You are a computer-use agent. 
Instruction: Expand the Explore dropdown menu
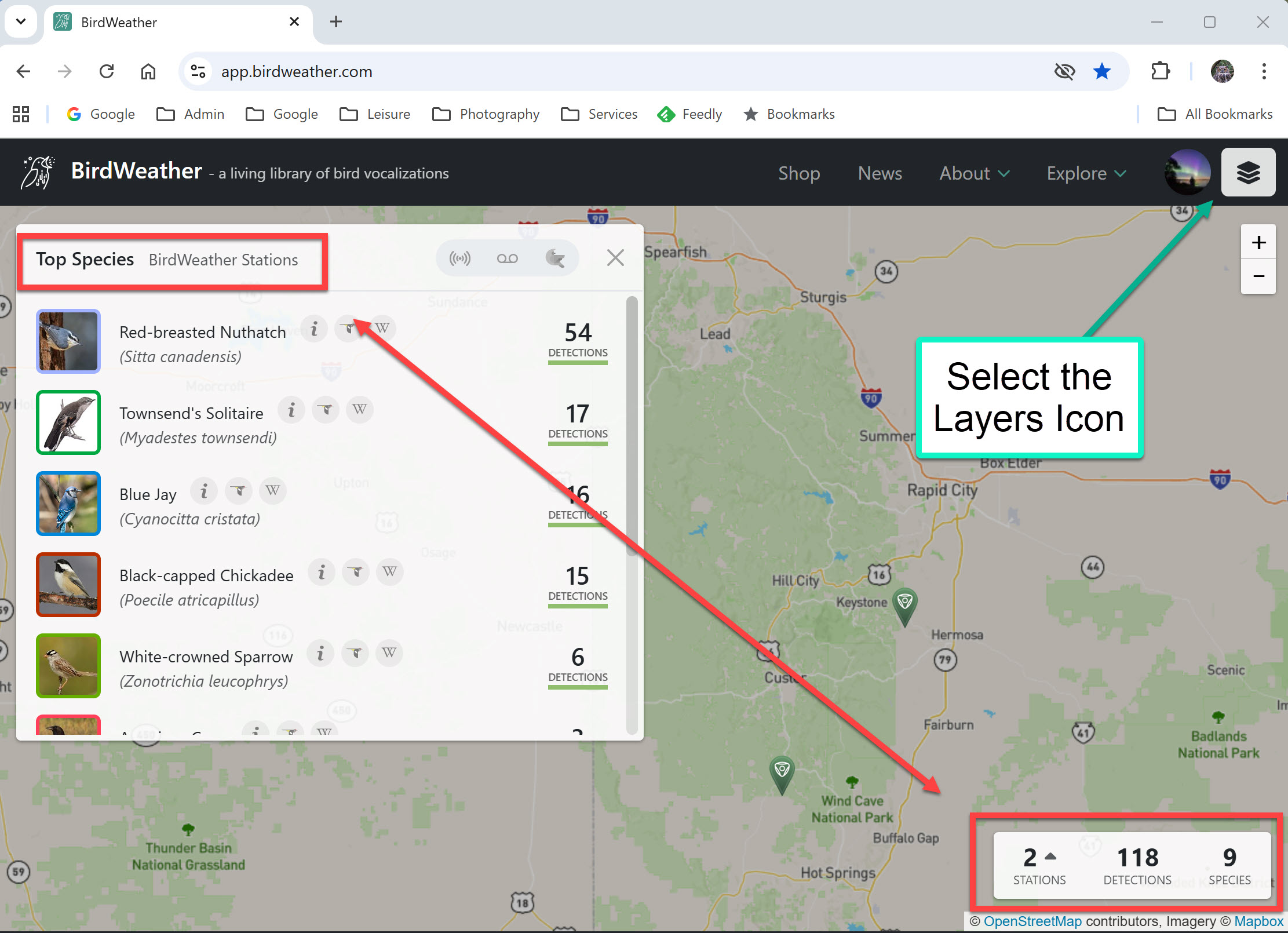point(1086,173)
